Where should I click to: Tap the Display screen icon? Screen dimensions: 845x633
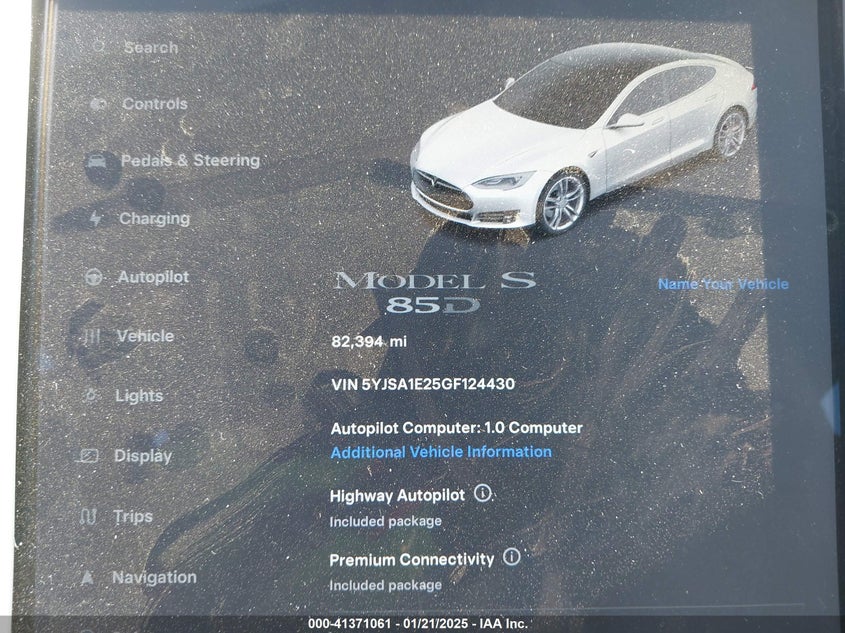[x=89, y=456]
